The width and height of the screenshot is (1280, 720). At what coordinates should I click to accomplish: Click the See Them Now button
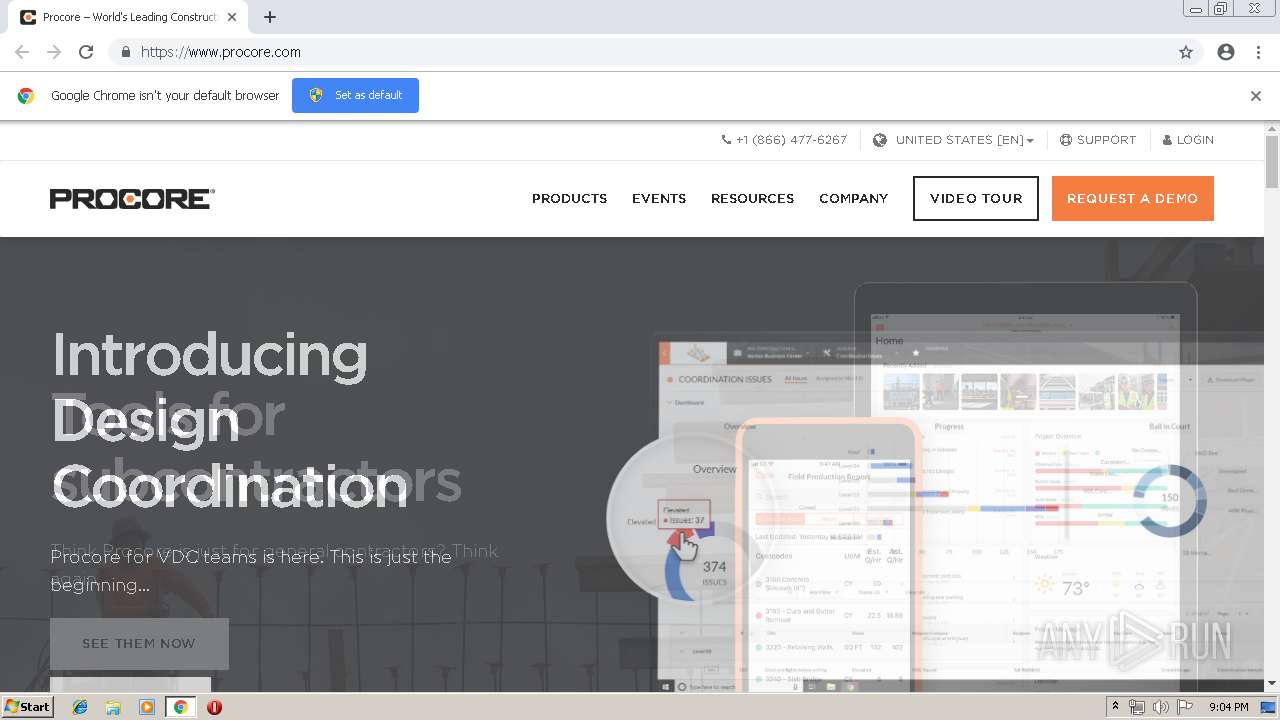(139, 643)
